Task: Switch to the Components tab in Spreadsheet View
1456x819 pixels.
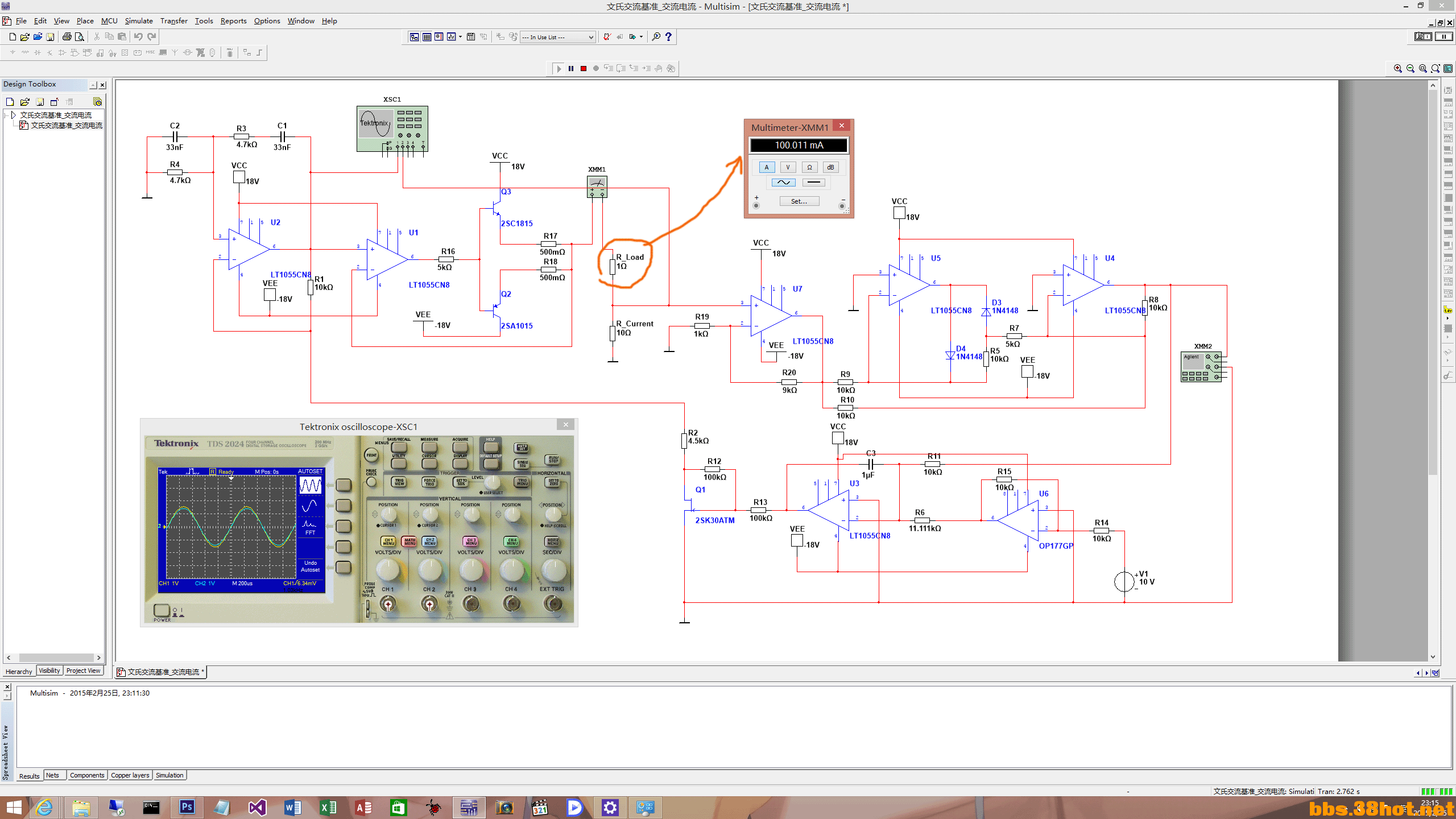Action: (87, 775)
